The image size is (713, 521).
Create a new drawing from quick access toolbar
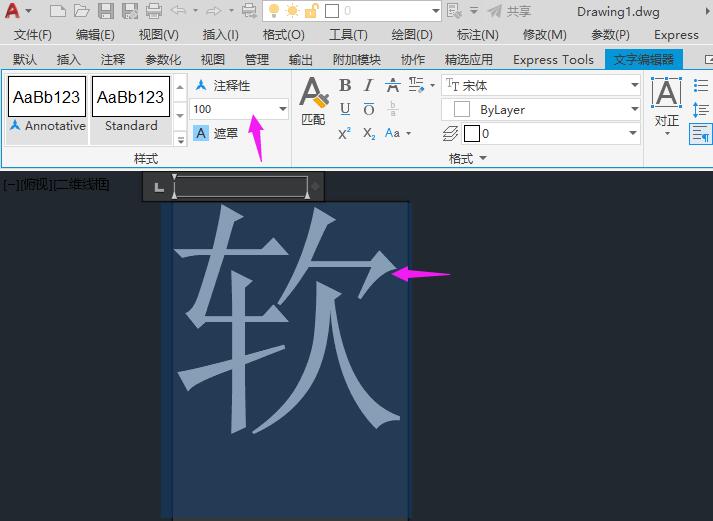coord(57,10)
